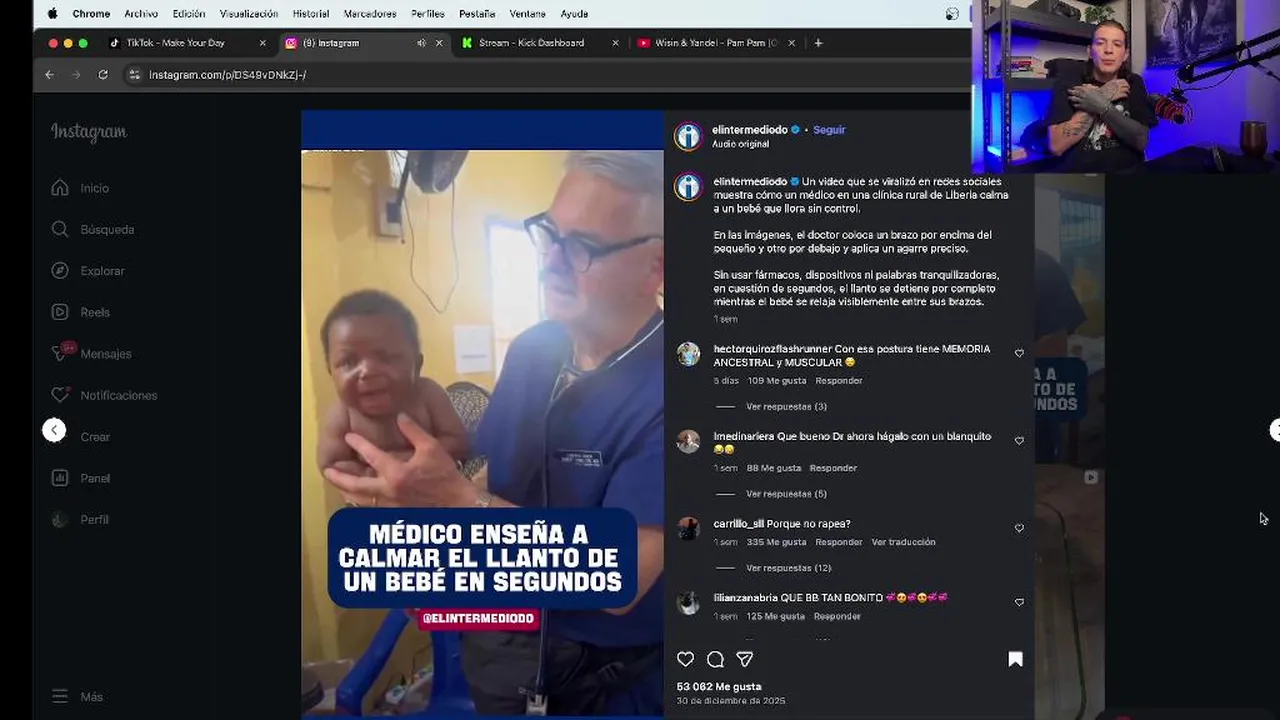This screenshot has width=1280, height=720.
Task: Reply to lmedinariera's comment
Action: point(833,468)
